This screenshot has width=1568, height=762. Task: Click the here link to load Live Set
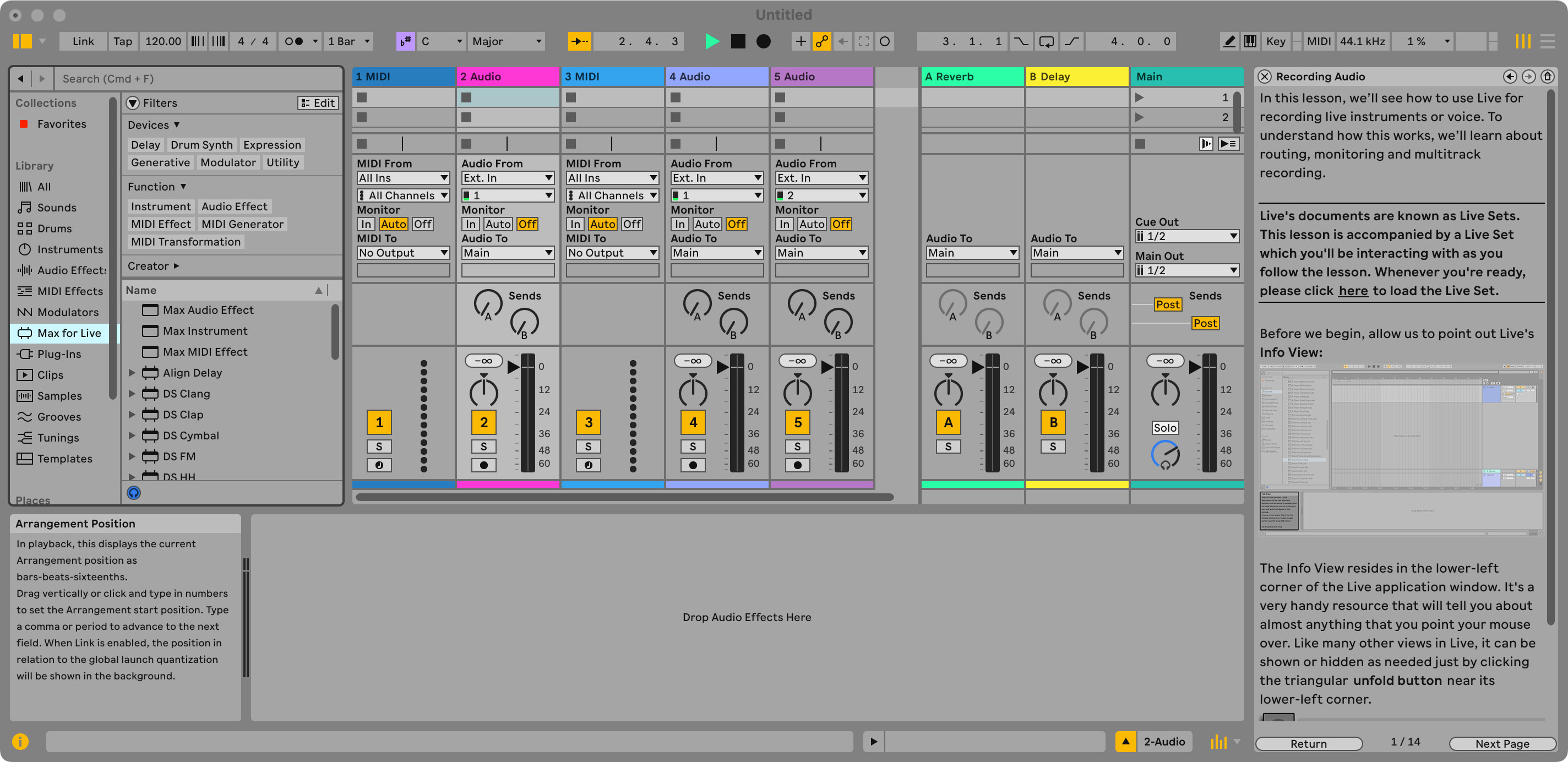tap(1353, 291)
